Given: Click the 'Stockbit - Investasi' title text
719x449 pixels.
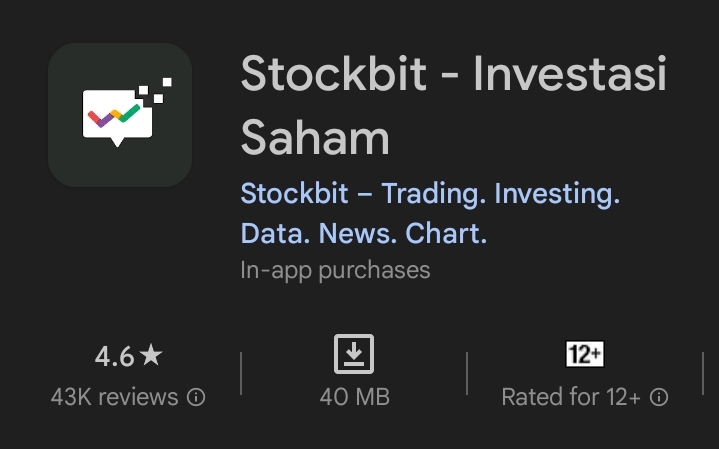Looking at the screenshot, I should pyautogui.click(x=453, y=74).
